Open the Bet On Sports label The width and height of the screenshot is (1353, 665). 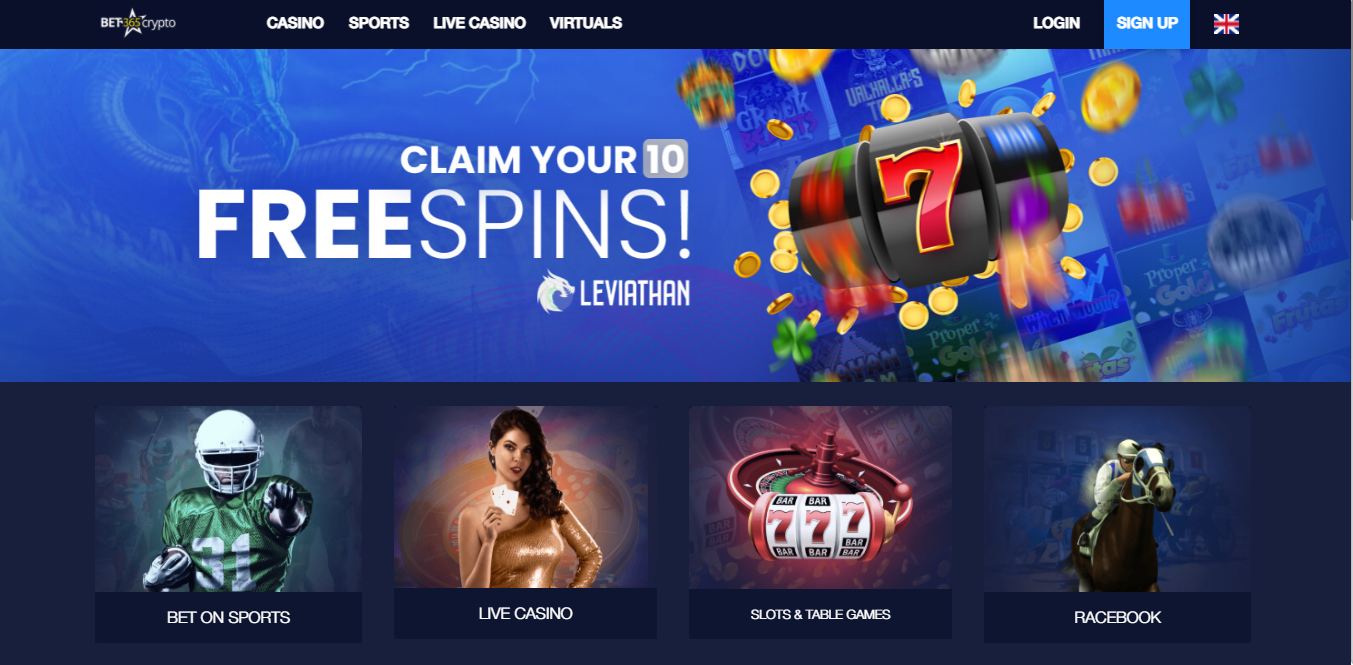pos(228,617)
